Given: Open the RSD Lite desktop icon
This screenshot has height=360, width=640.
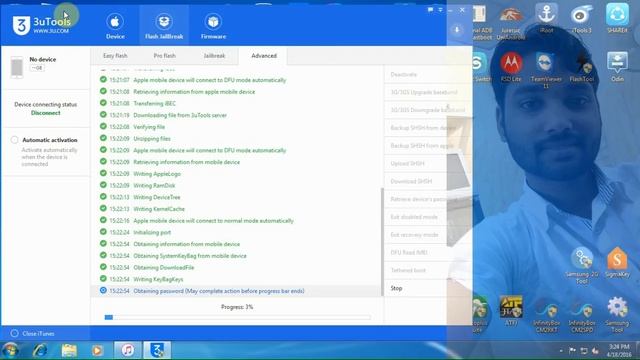Looking at the screenshot, I should tap(511, 67).
